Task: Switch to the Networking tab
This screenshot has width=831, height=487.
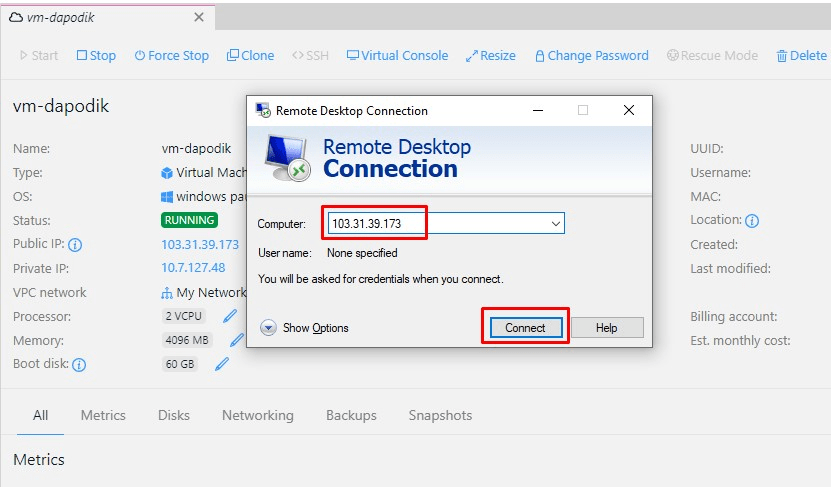Action: pyautogui.click(x=258, y=415)
